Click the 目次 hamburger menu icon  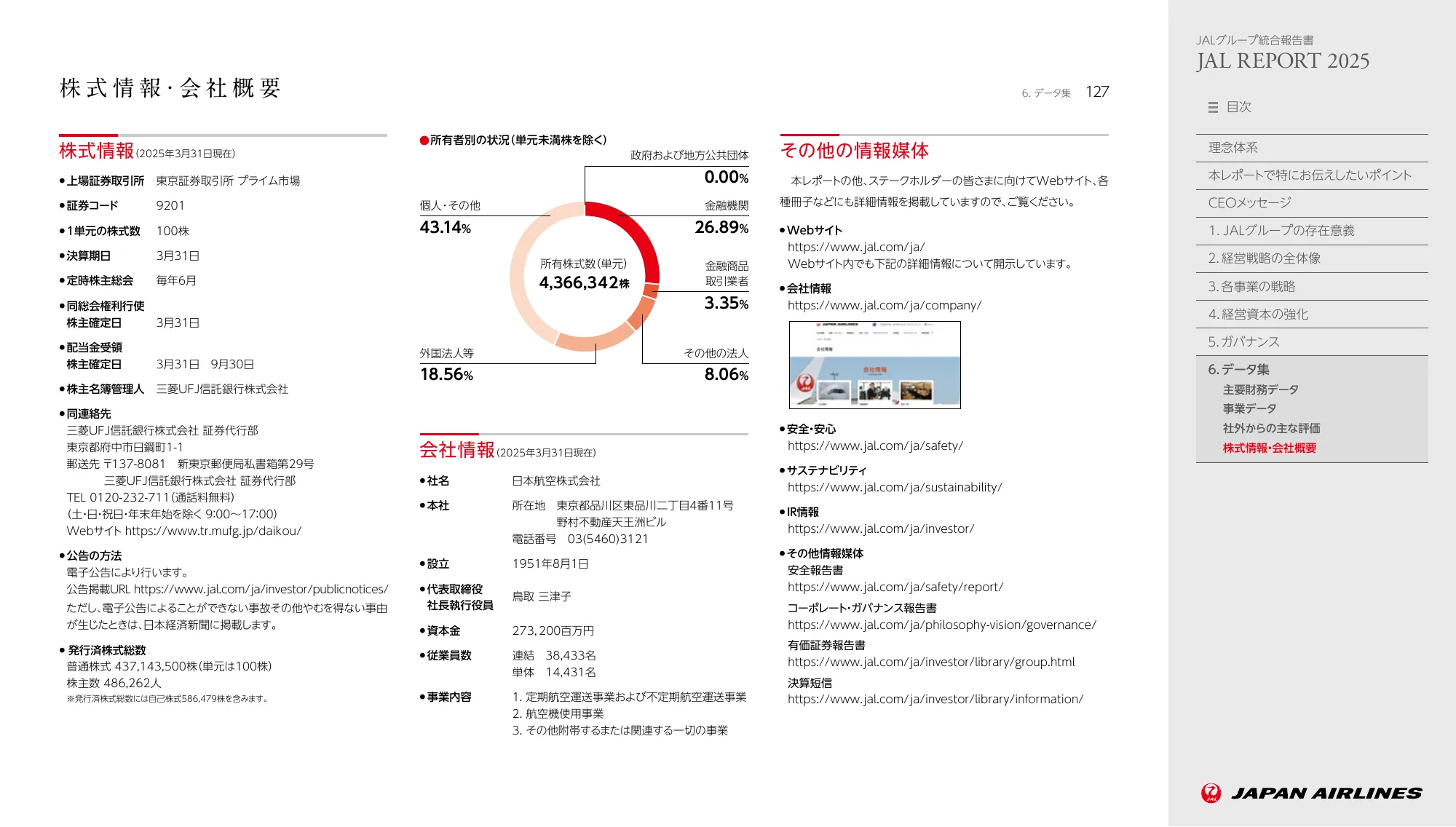(x=1213, y=107)
